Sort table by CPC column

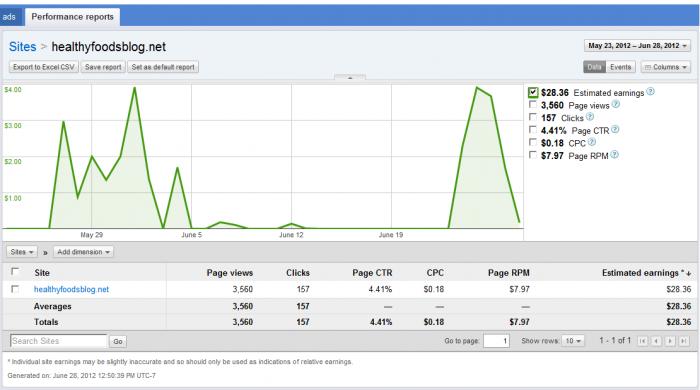click(435, 273)
